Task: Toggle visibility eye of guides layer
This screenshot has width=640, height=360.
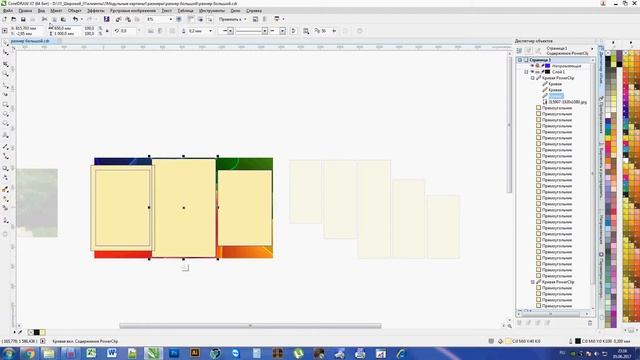Action: [x=532, y=66]
